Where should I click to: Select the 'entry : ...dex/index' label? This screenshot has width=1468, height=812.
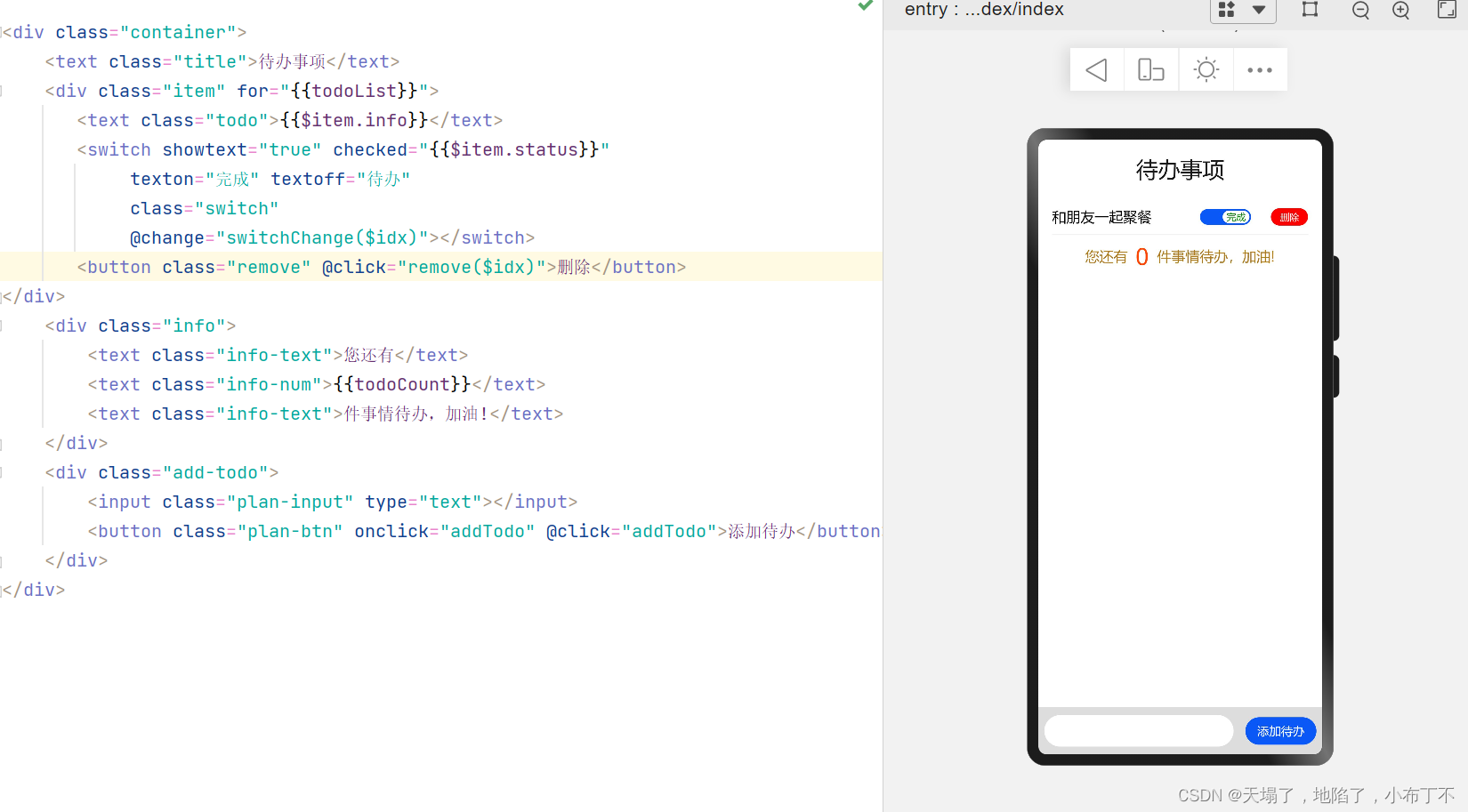(x=984, y=10)
